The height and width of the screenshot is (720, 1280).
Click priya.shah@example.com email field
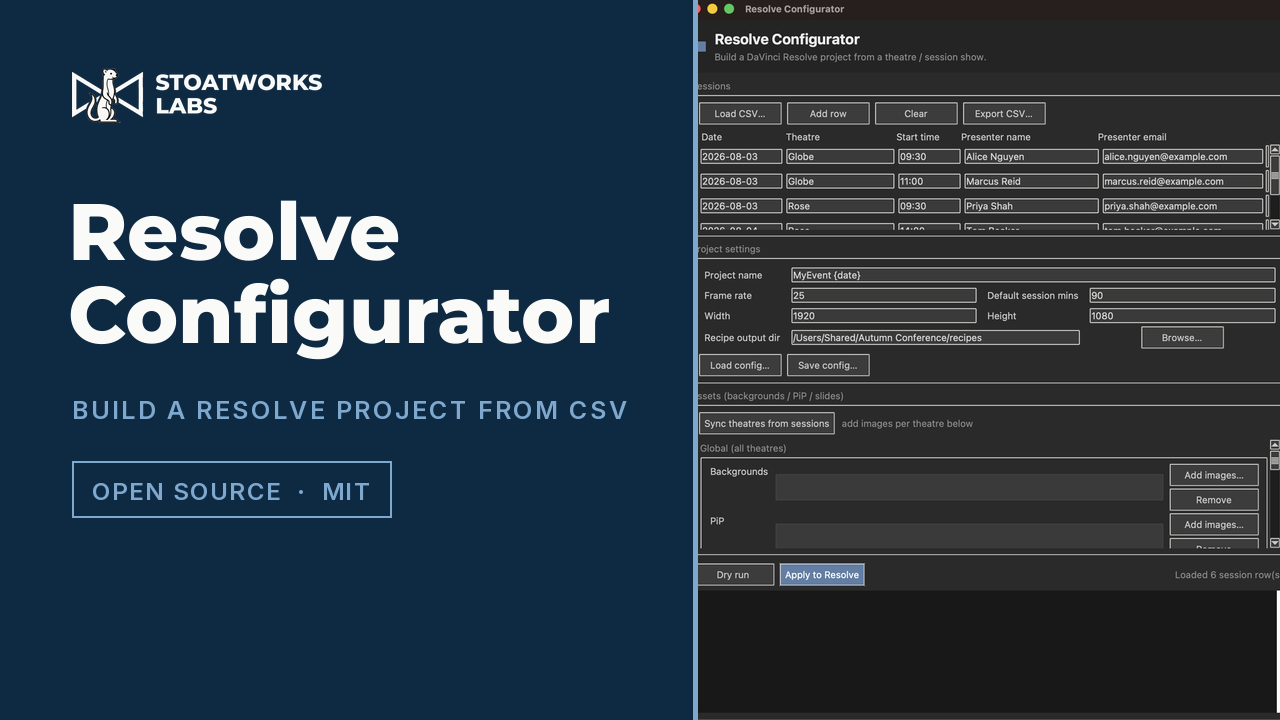[x=1182, y=206]
